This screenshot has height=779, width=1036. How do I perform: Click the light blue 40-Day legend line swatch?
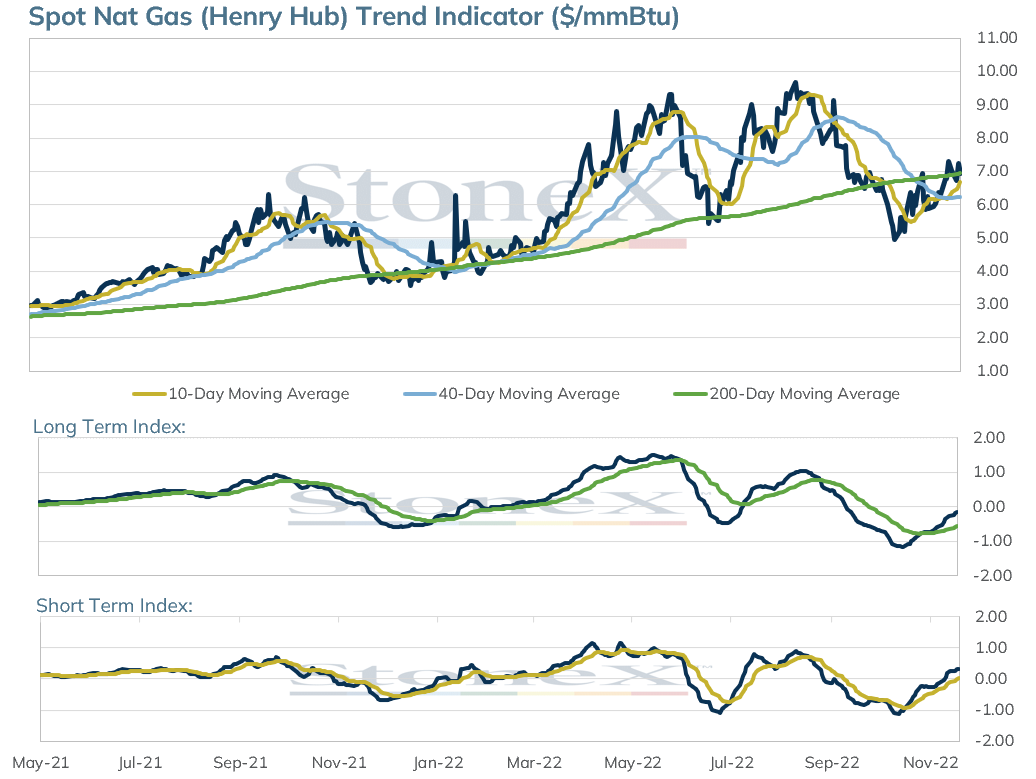[x=420, y=394]
